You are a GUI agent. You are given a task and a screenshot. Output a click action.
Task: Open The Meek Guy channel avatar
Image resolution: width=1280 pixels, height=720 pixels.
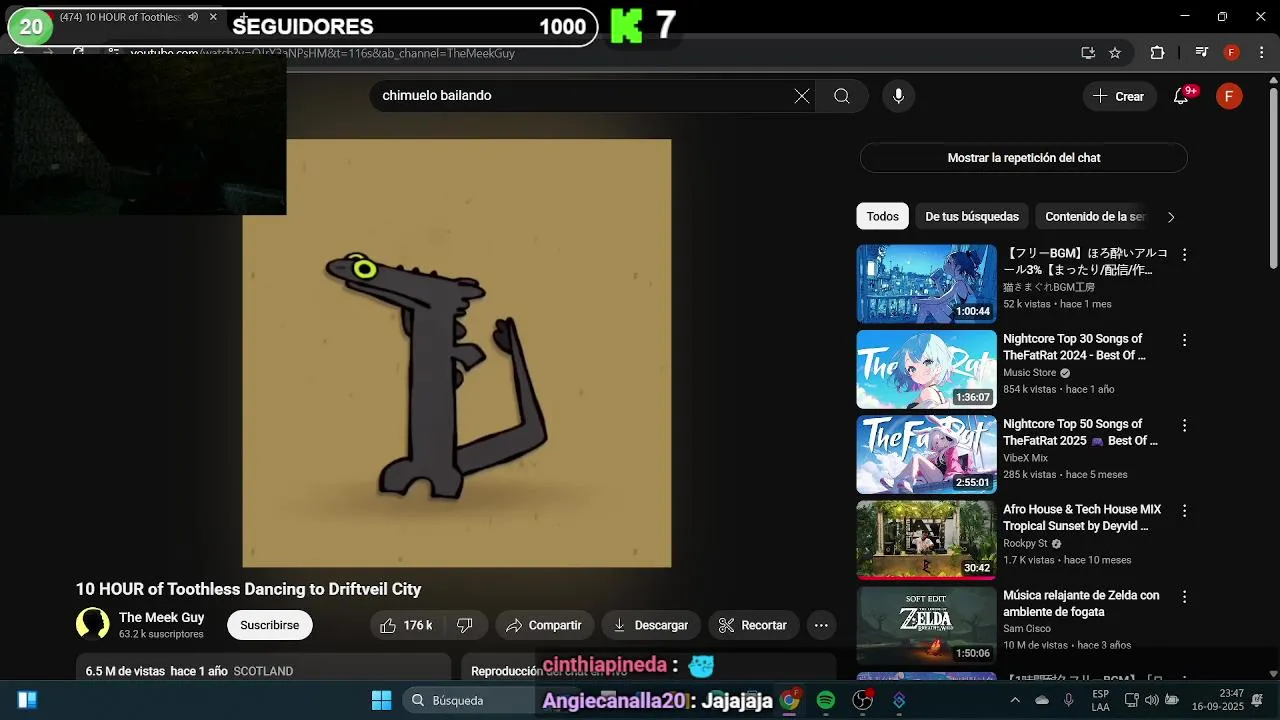pos(93,625)
